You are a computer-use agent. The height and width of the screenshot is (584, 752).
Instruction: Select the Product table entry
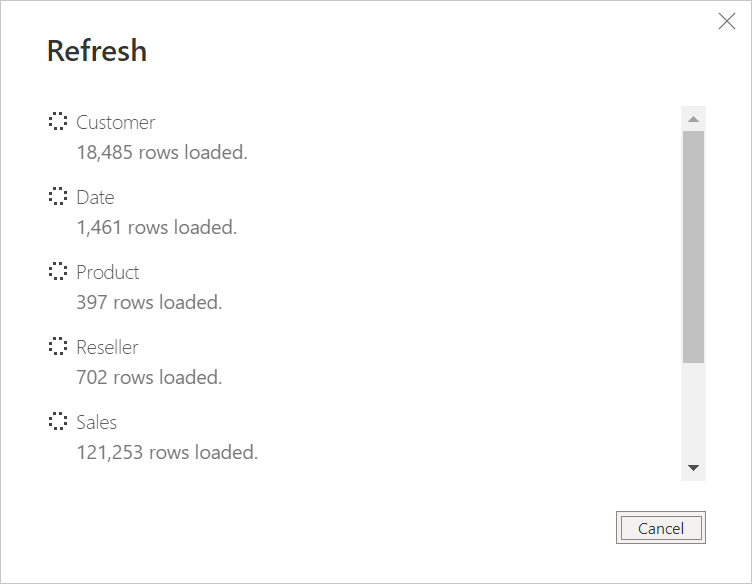(108, 272)
